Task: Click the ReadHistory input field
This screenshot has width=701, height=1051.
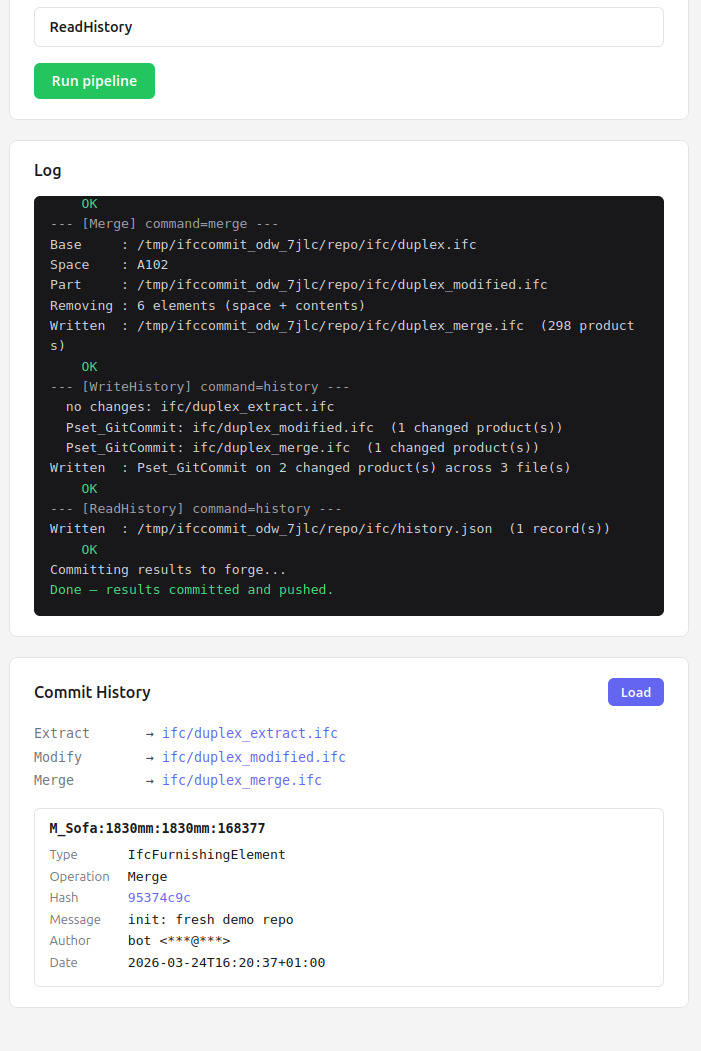Action: [348, 27]
